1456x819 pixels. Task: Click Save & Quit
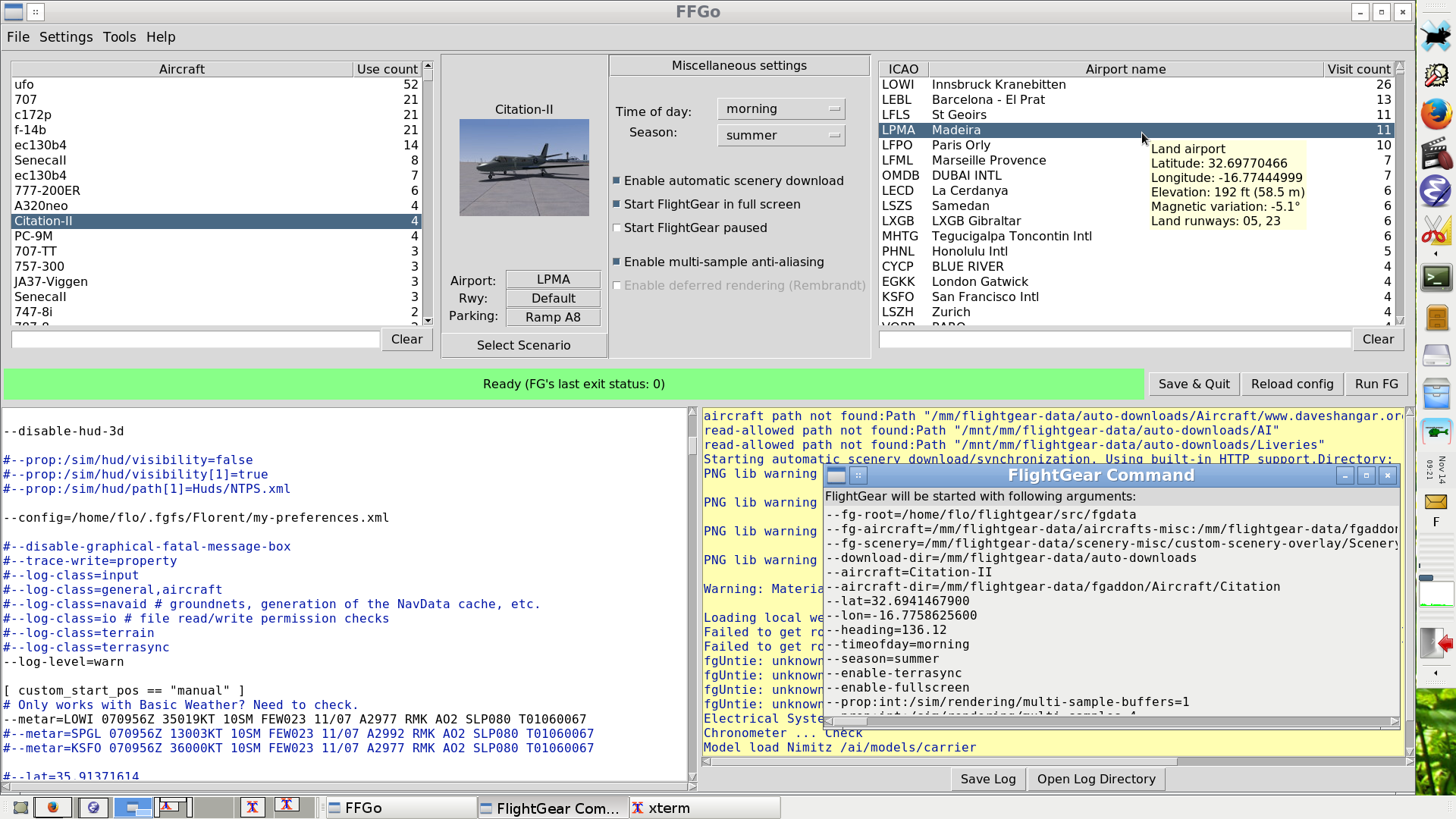pyautogui.click(x=1194, y=384)
